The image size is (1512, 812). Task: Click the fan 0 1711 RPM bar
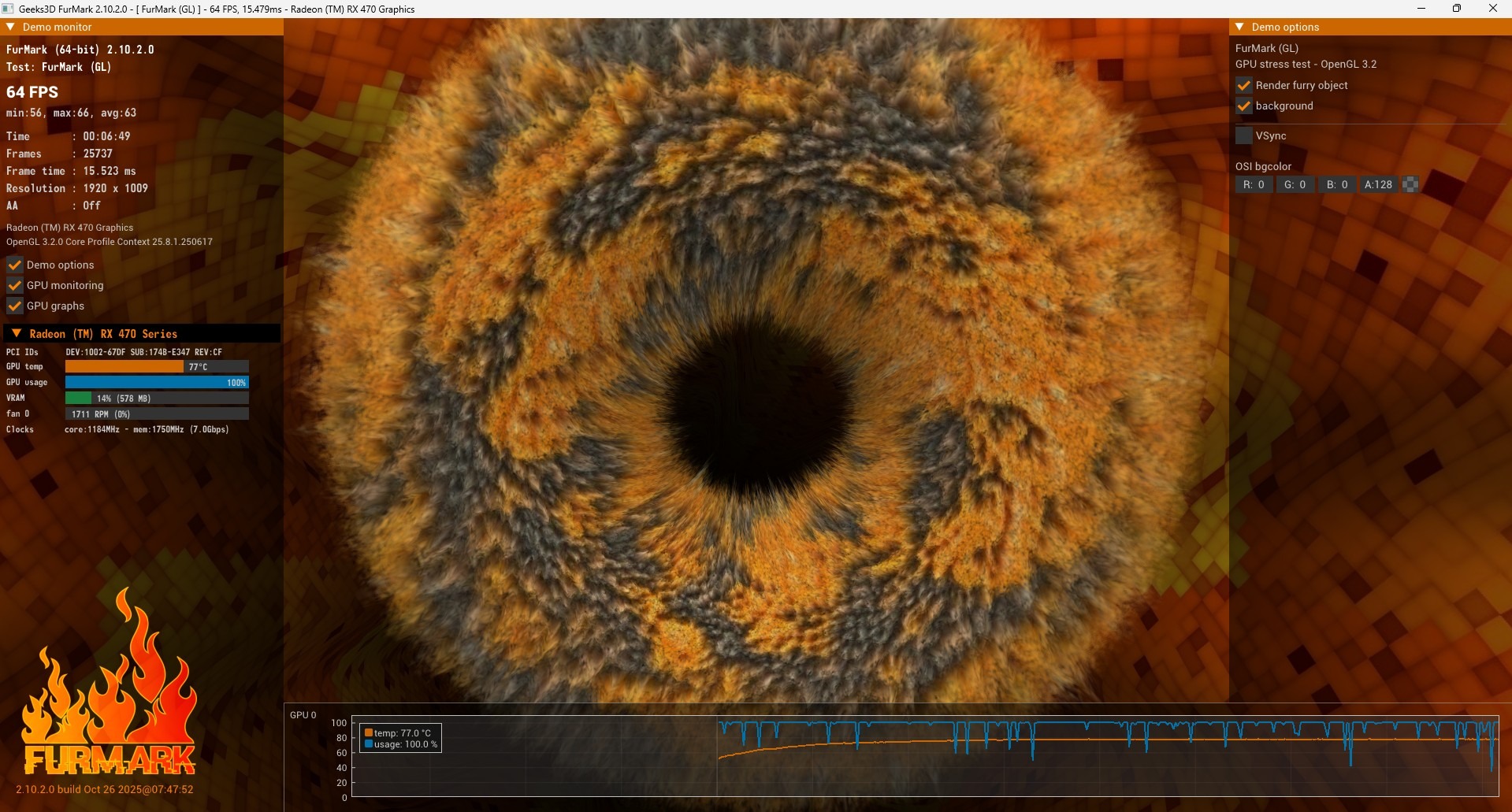coord(157,413)
